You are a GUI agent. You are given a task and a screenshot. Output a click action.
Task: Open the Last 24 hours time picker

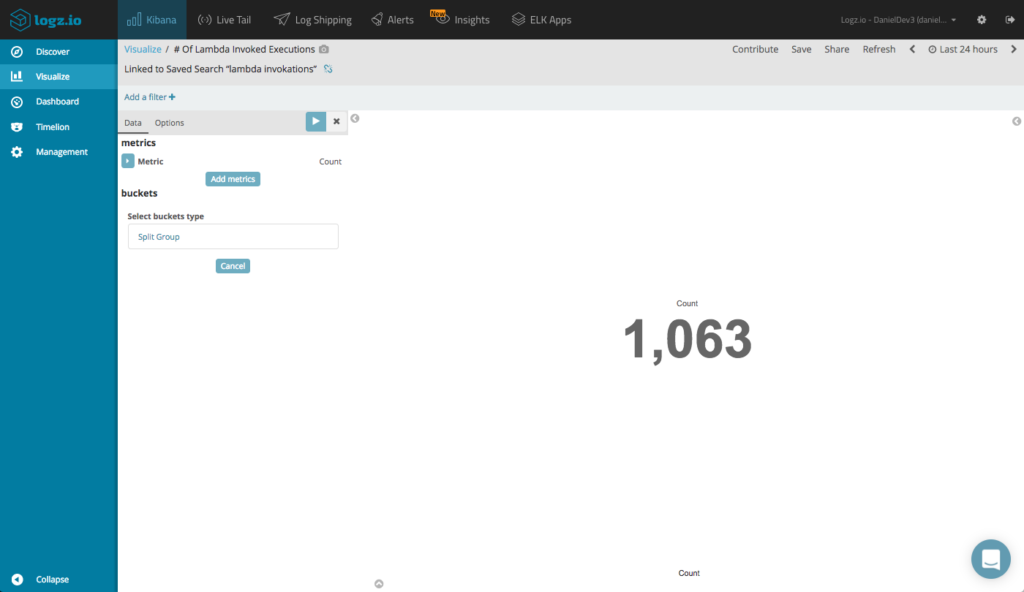[967, 48]
